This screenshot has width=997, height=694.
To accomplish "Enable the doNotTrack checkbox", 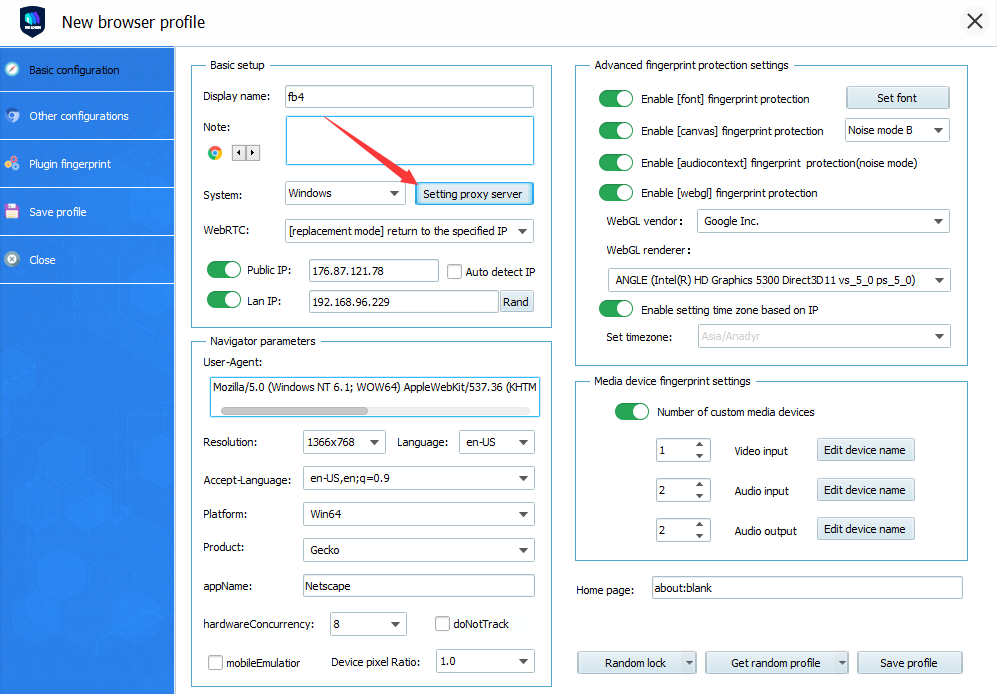I will point(442,623).
